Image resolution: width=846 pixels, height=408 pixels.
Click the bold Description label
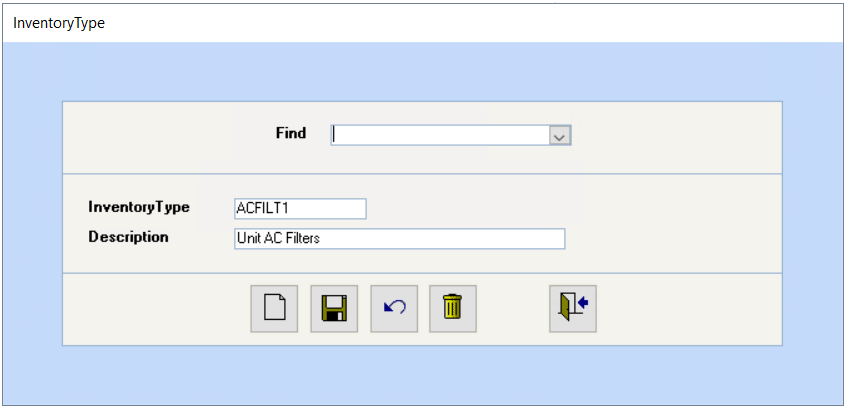click(128, 236)
